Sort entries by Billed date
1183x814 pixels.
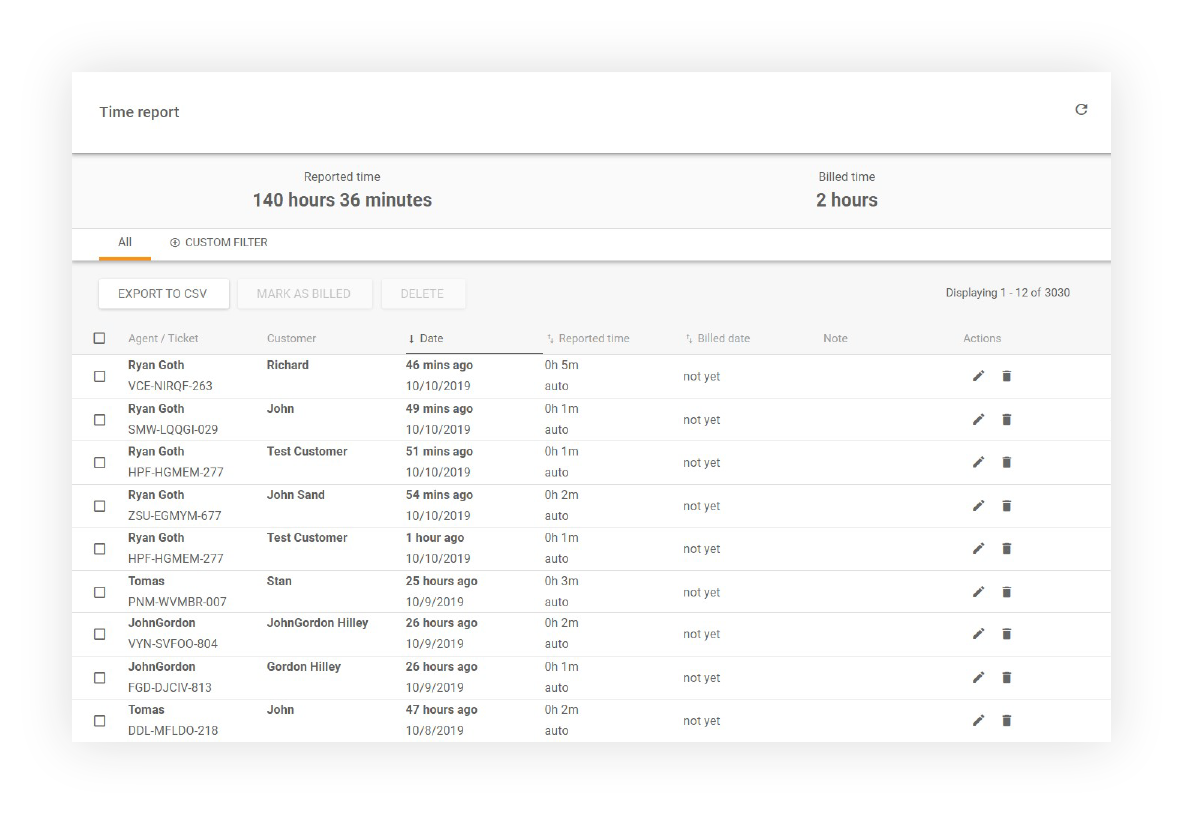point(721,338)
